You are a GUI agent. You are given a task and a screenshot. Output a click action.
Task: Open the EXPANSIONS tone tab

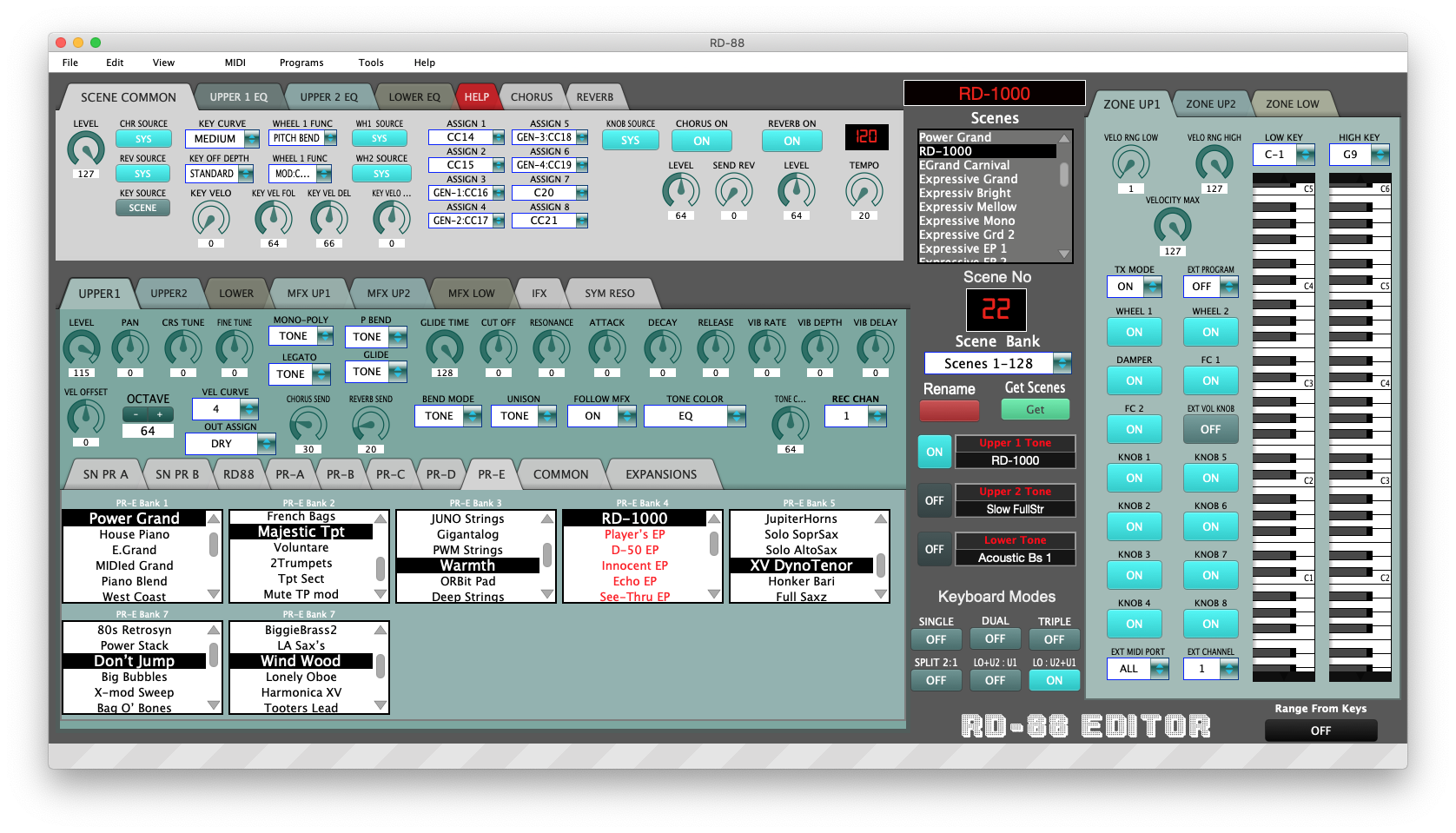click(661, 474)
